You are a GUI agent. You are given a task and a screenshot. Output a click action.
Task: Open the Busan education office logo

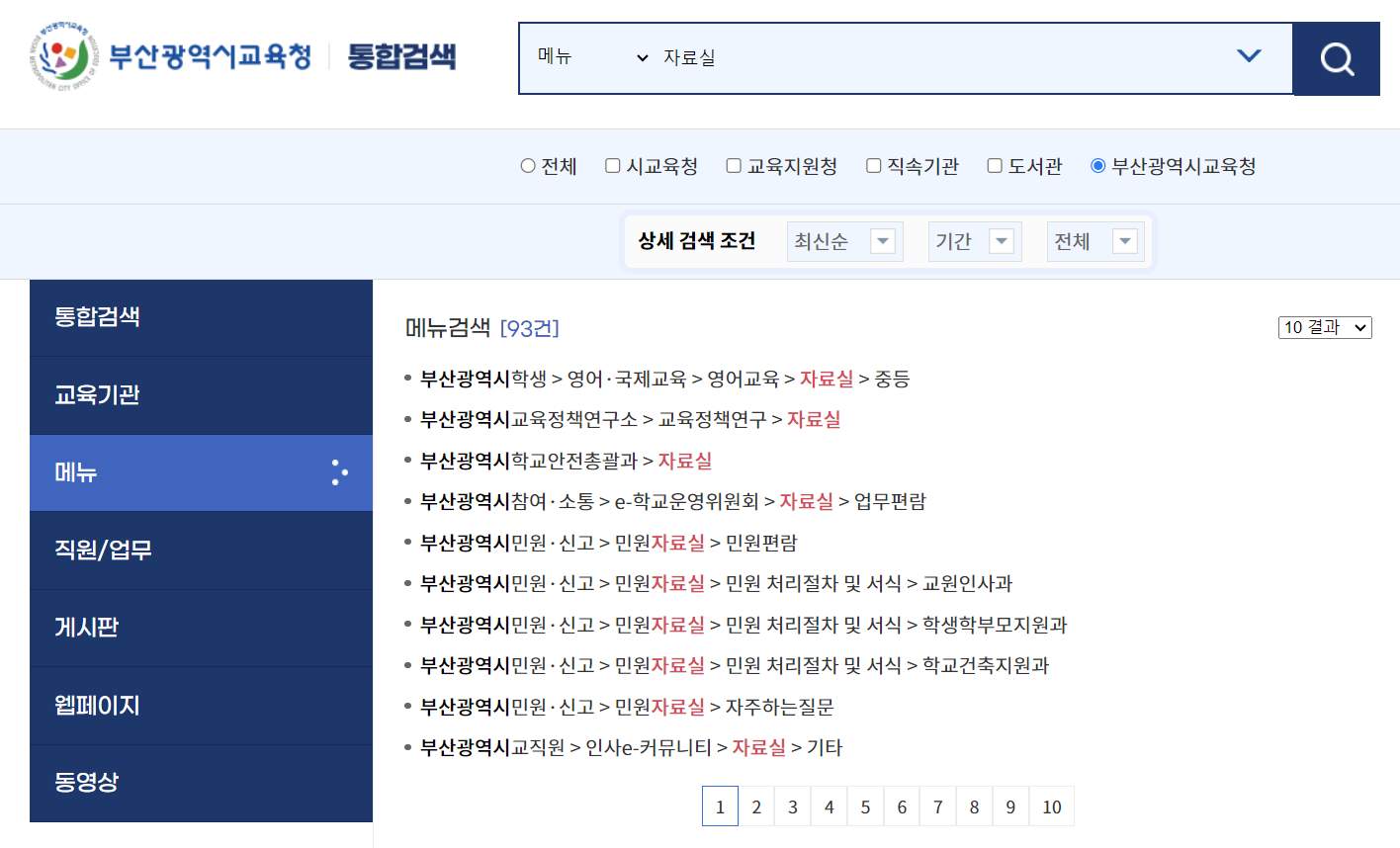pyautogui.click(x=171, y=56)
